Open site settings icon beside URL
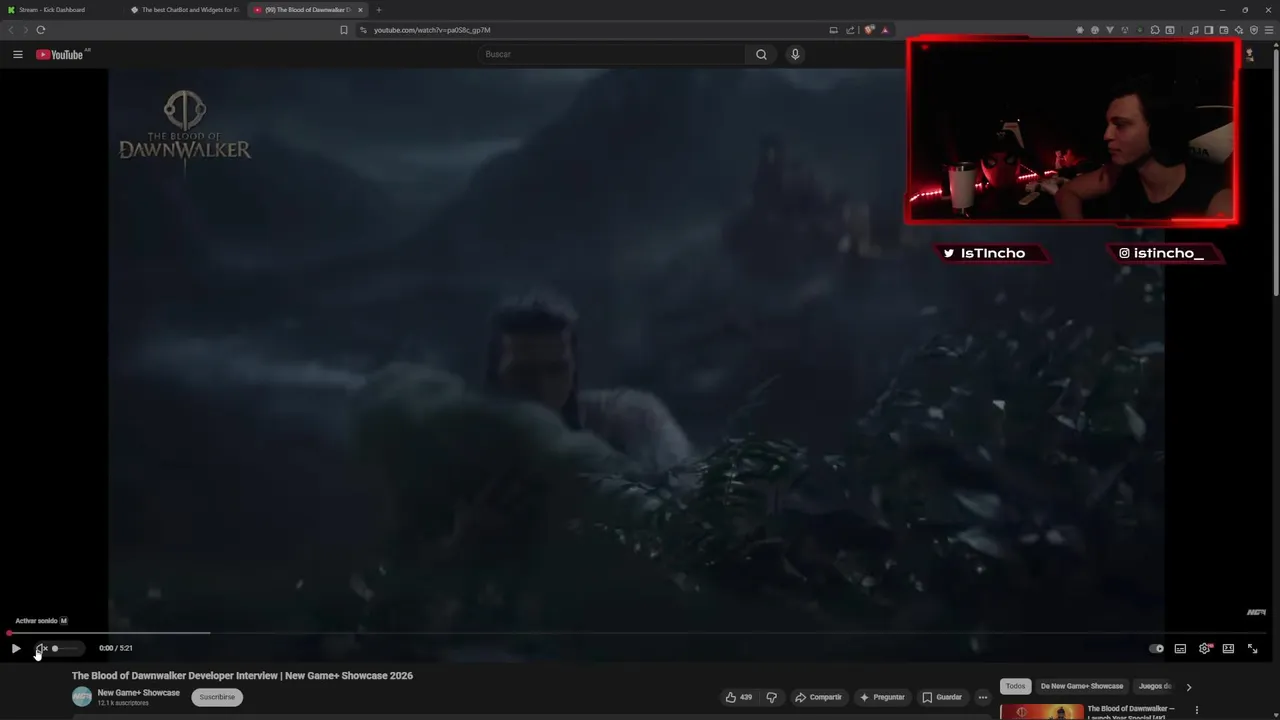 point(363,30)
